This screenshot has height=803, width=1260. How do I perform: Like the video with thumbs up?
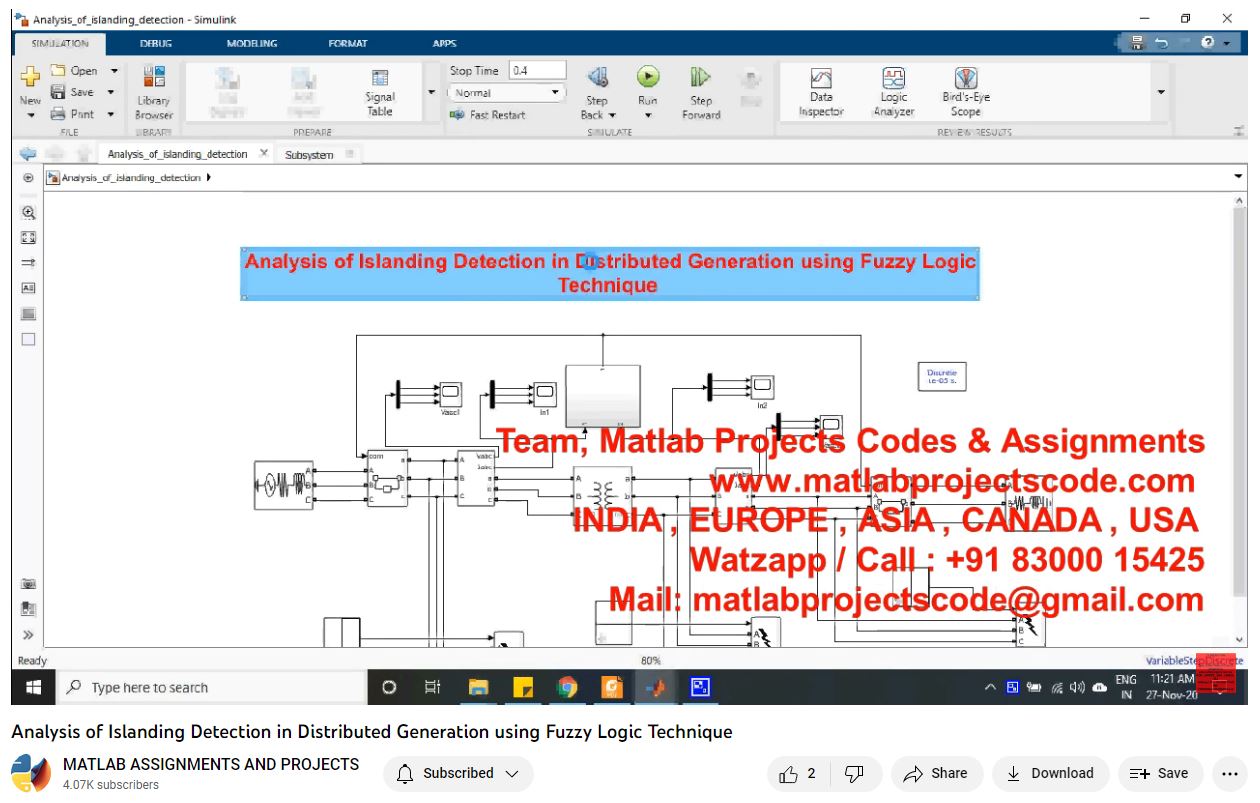point(790,773)
